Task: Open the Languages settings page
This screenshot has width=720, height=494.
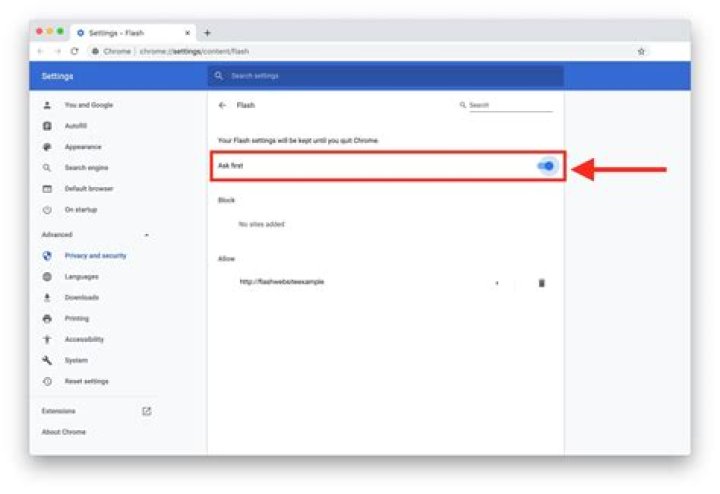Action: click(81, 277)
